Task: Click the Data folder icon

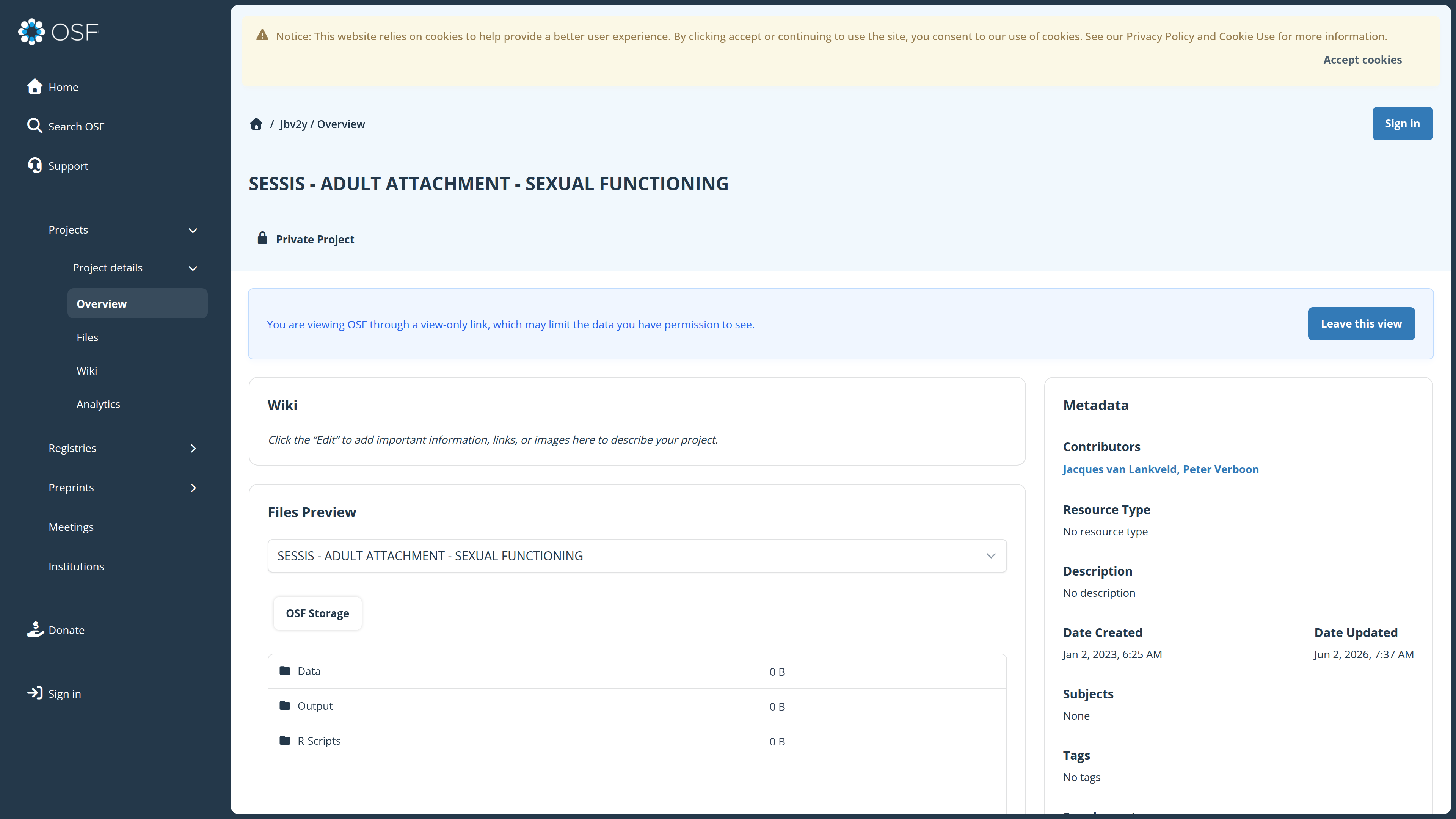Action: point(285,670)
